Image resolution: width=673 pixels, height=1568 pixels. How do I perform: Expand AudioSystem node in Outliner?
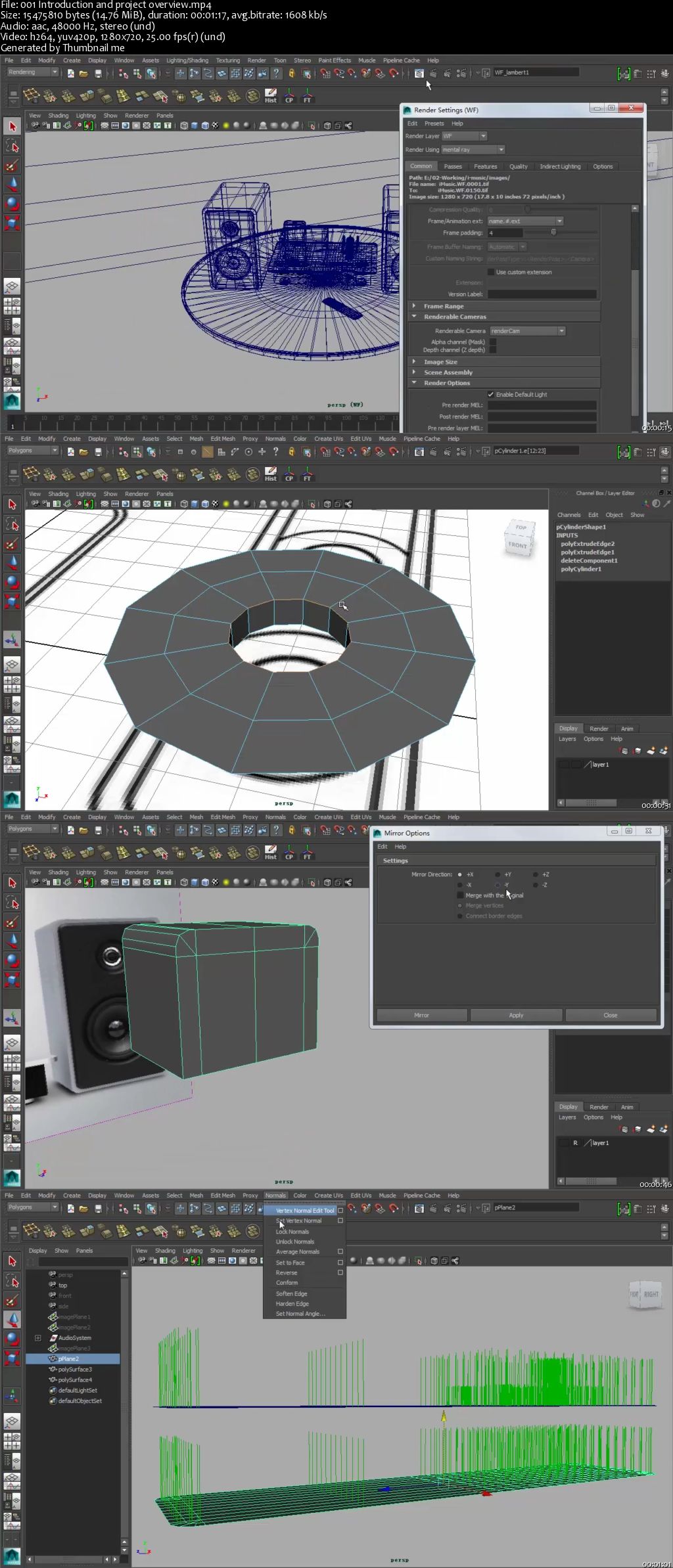(x=37, y=1338)
